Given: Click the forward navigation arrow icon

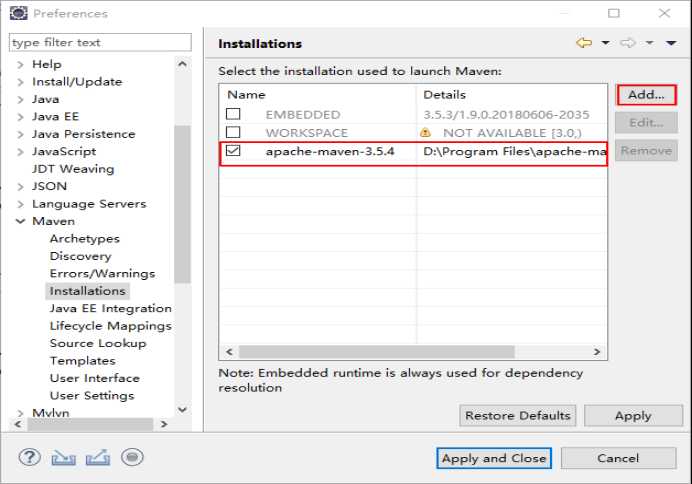Looking at the screenshot, I should coord(628,43).
